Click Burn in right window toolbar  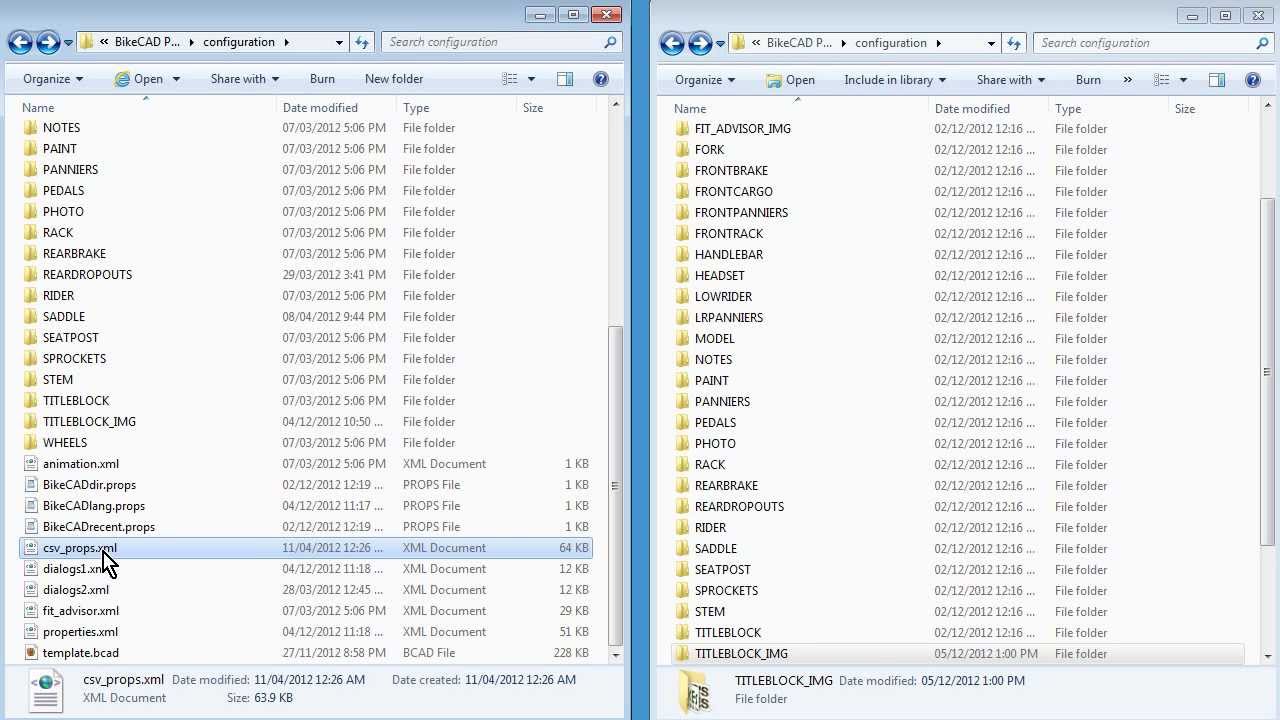pyautogui.click(x=1088, y=80)
